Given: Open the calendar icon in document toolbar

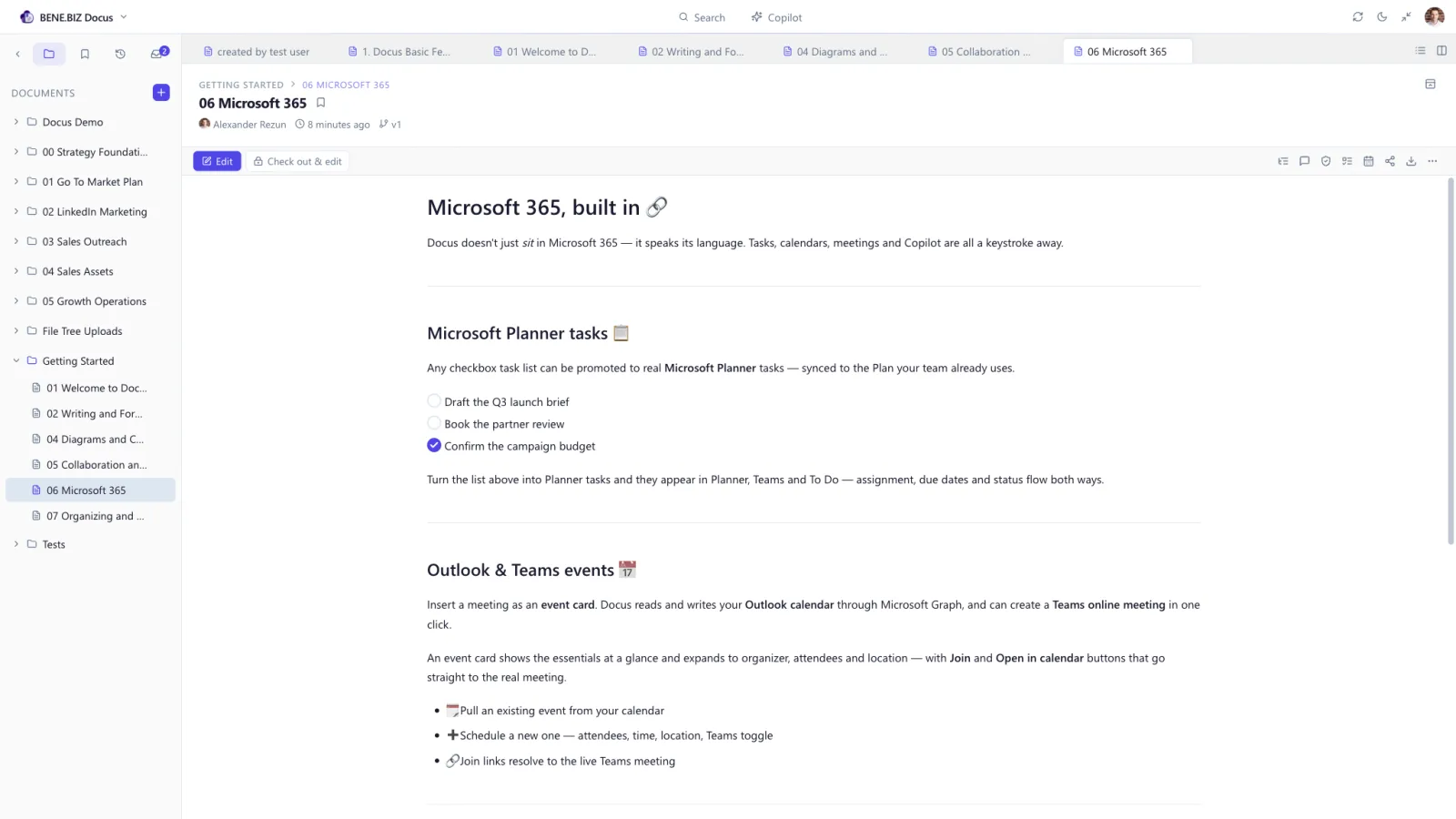Looking at the screenshot, I should tap(1369, 161).
